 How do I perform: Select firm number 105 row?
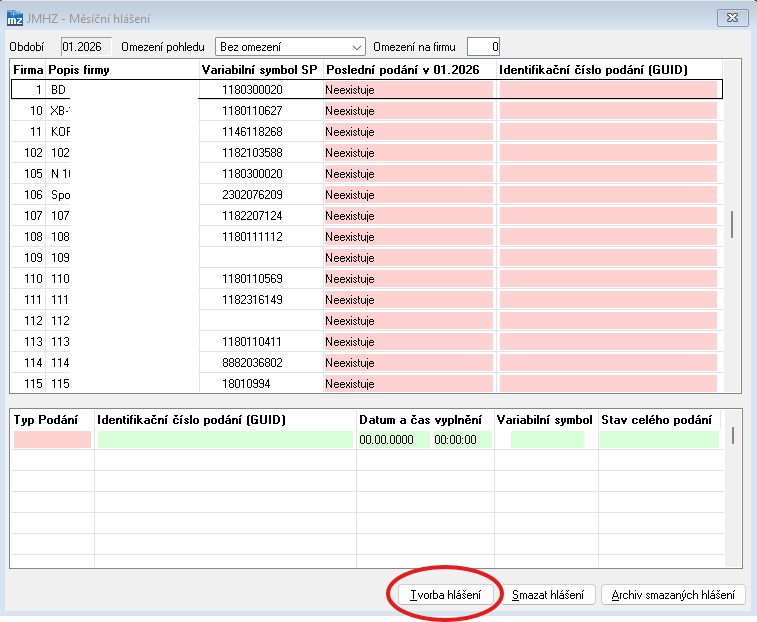coord(367,174)
